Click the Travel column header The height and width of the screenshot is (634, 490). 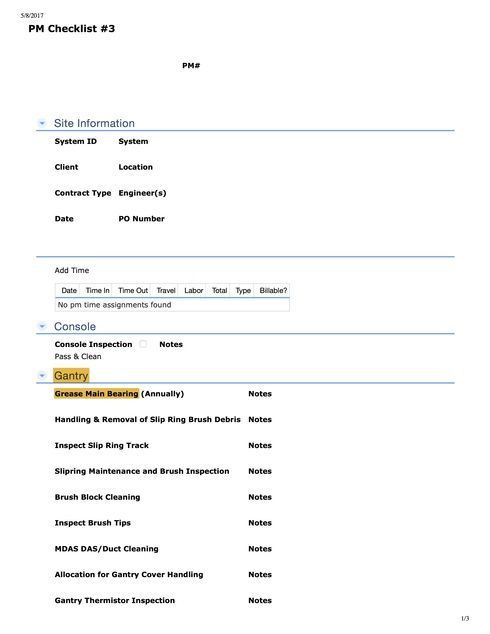(x=166, y=290)
